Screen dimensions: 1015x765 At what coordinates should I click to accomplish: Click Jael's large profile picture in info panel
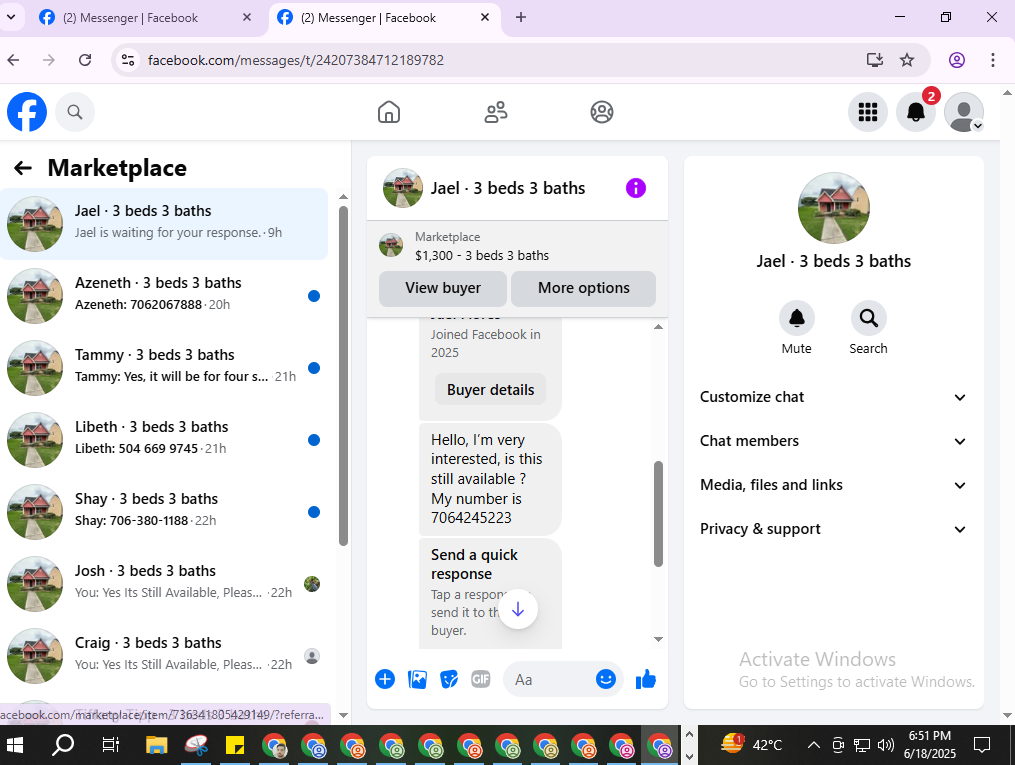[x=834, y=208]
